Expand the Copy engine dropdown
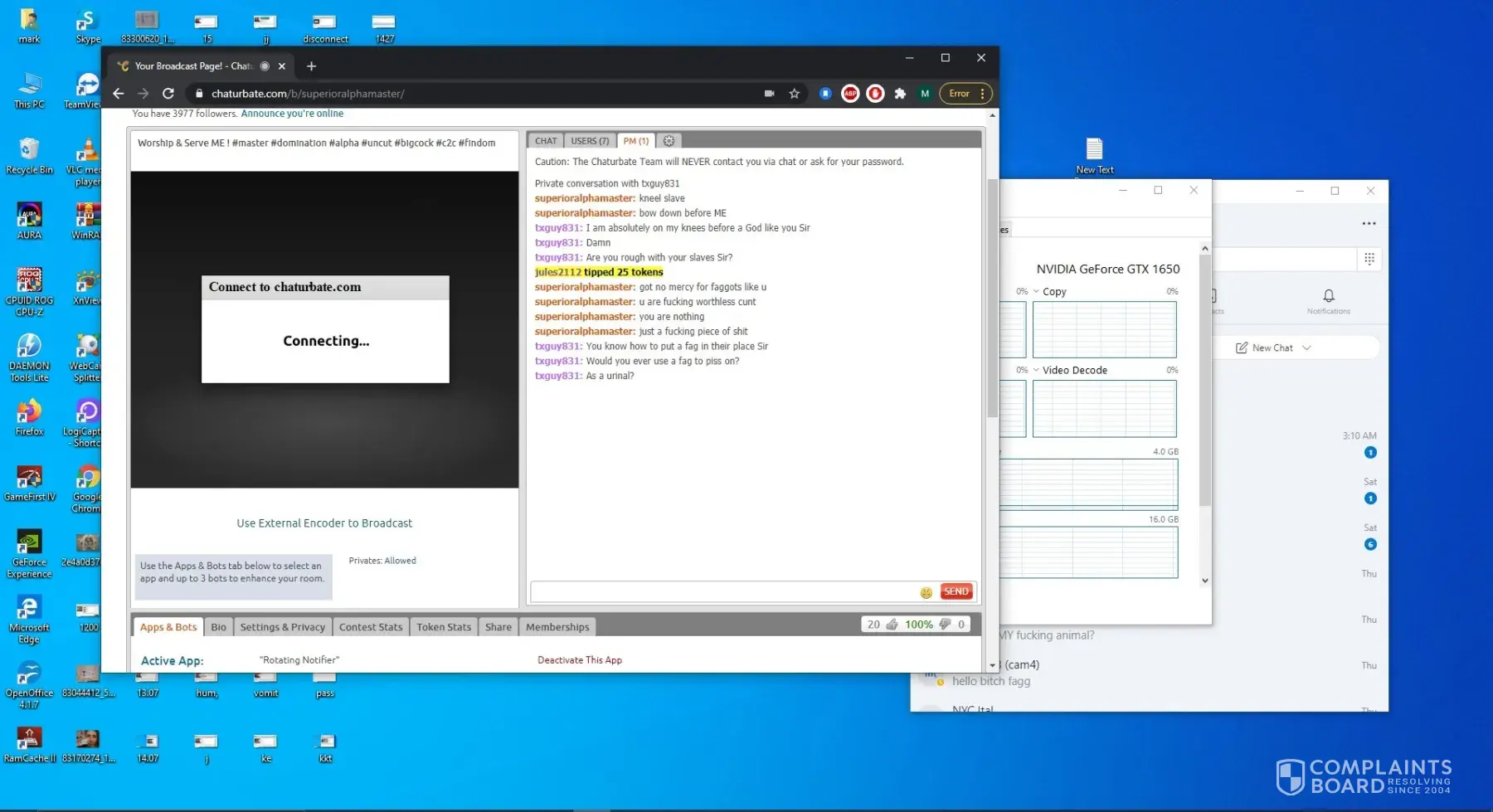Screen dimensions: 1493x812 coord(1036,292)
